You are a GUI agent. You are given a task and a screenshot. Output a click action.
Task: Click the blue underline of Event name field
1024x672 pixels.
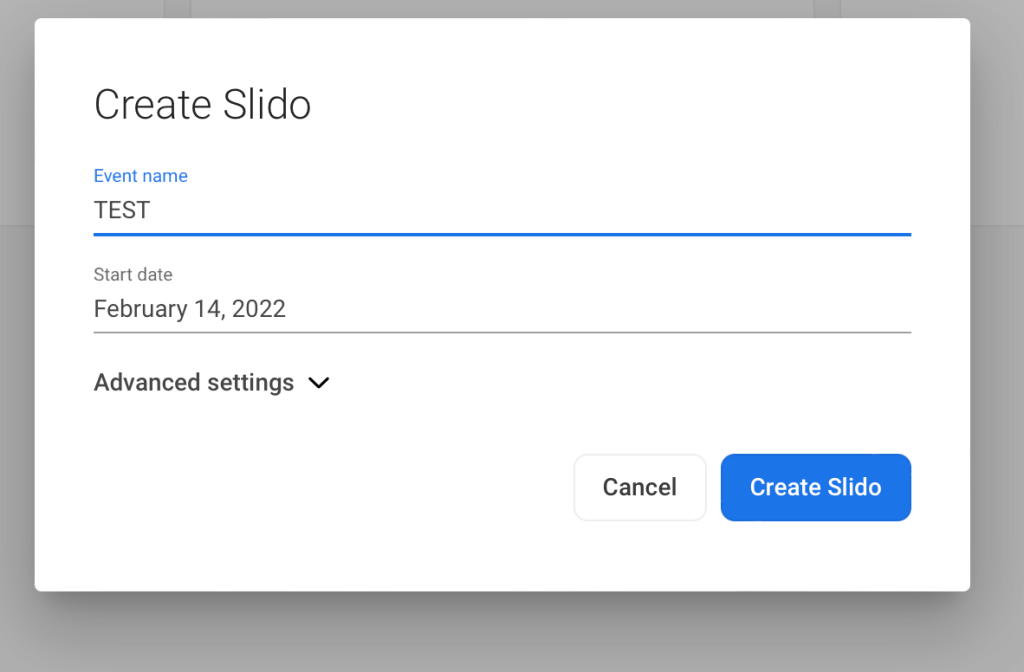coord(500,234)
